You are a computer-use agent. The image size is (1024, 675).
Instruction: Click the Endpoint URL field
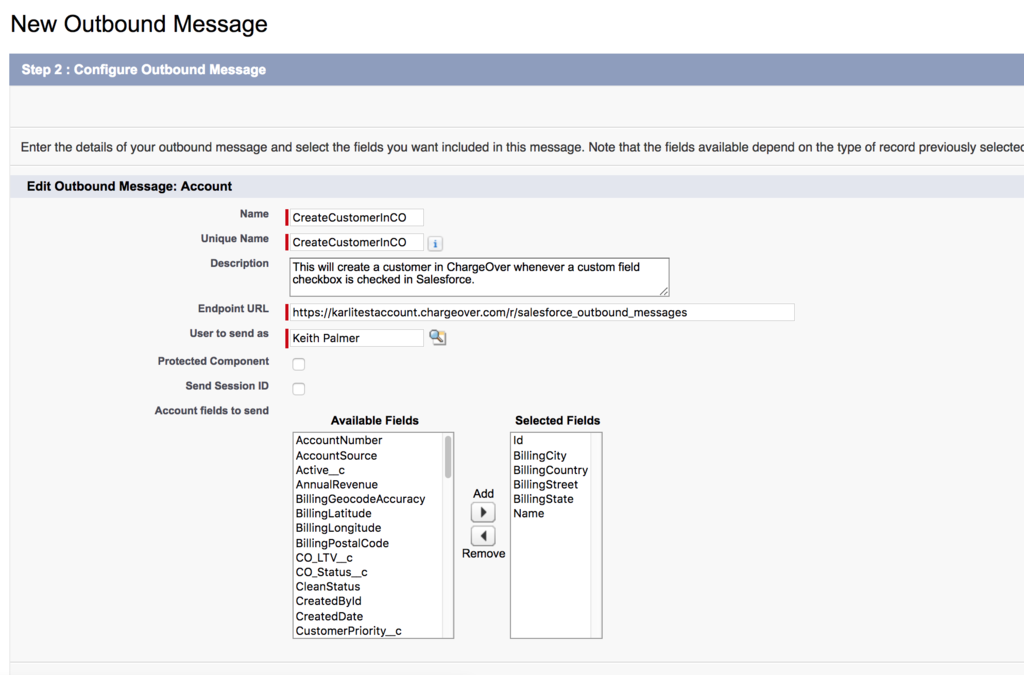[x=542, y=312]
